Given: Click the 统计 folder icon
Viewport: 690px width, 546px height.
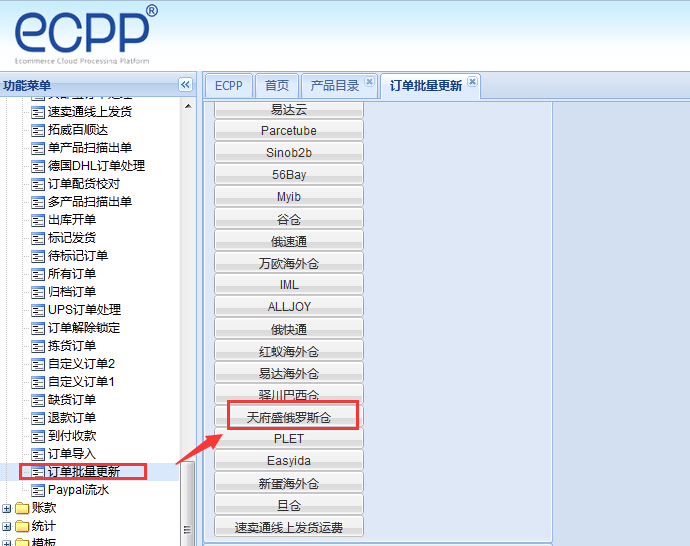Looking at the screenshot, I should (x=22, y=526).
